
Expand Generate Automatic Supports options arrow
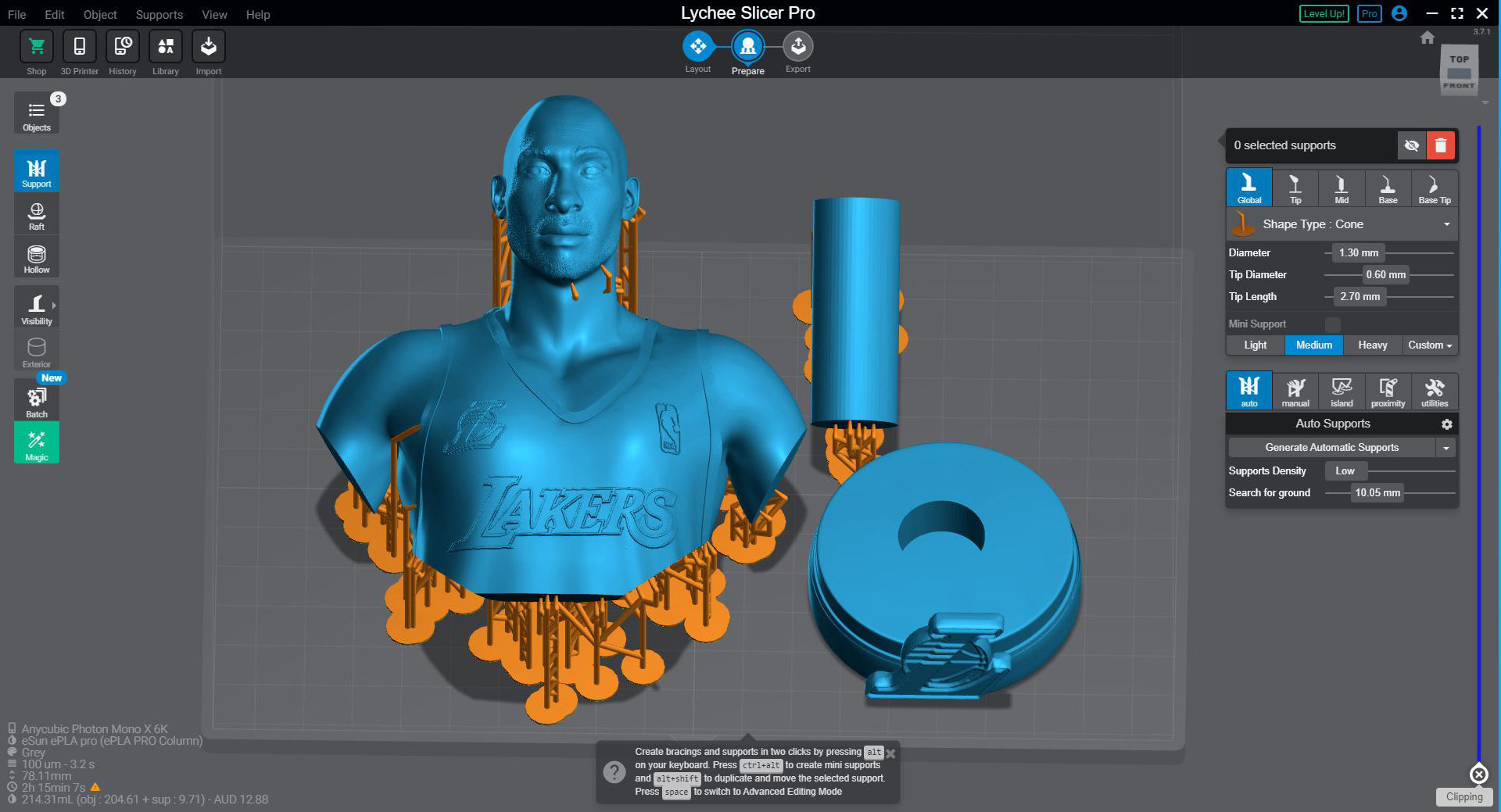coord(1446,448)
